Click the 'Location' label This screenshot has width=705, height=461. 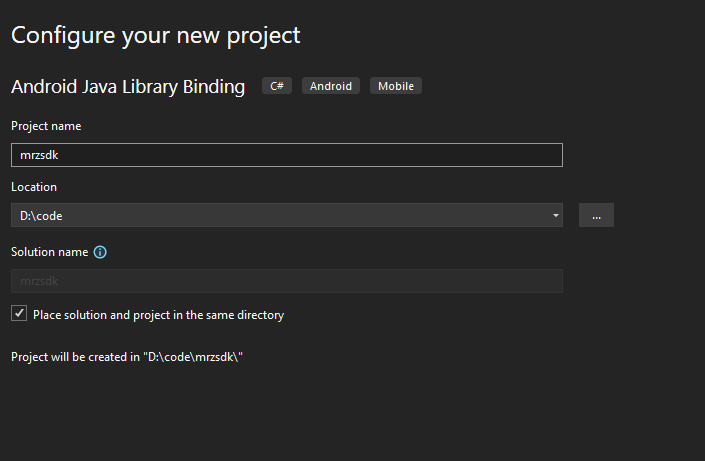point(34,187)
